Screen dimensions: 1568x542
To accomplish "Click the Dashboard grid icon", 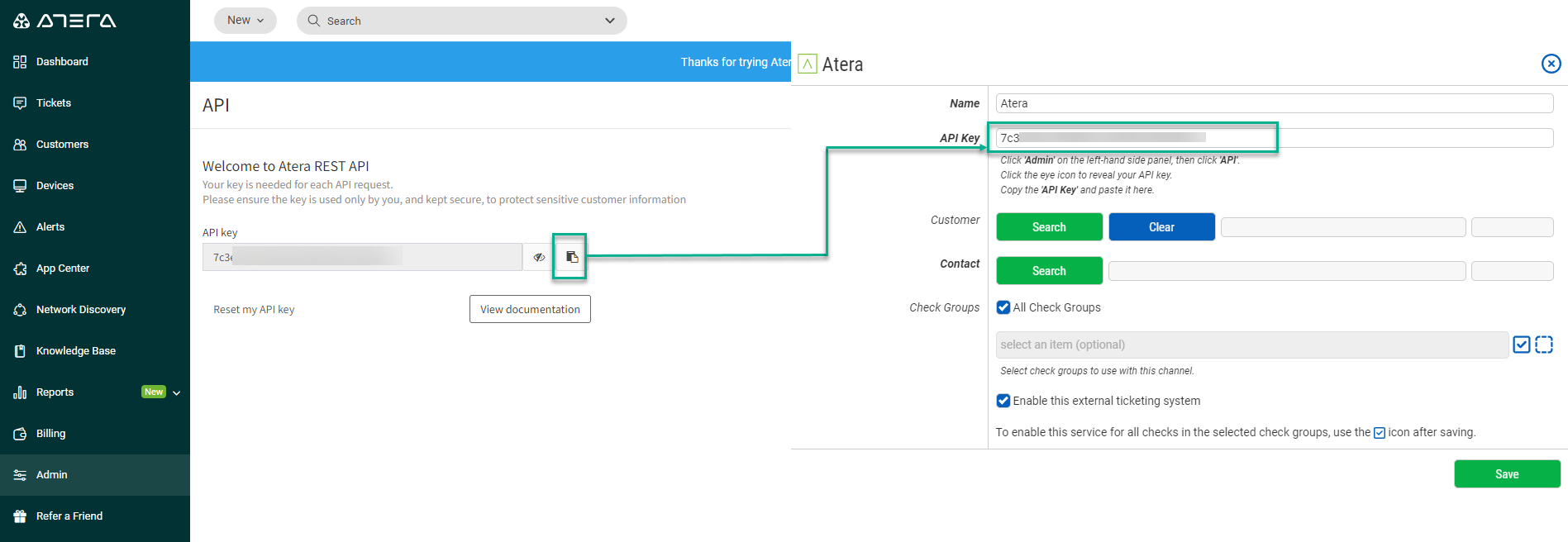I will (20, 62).
